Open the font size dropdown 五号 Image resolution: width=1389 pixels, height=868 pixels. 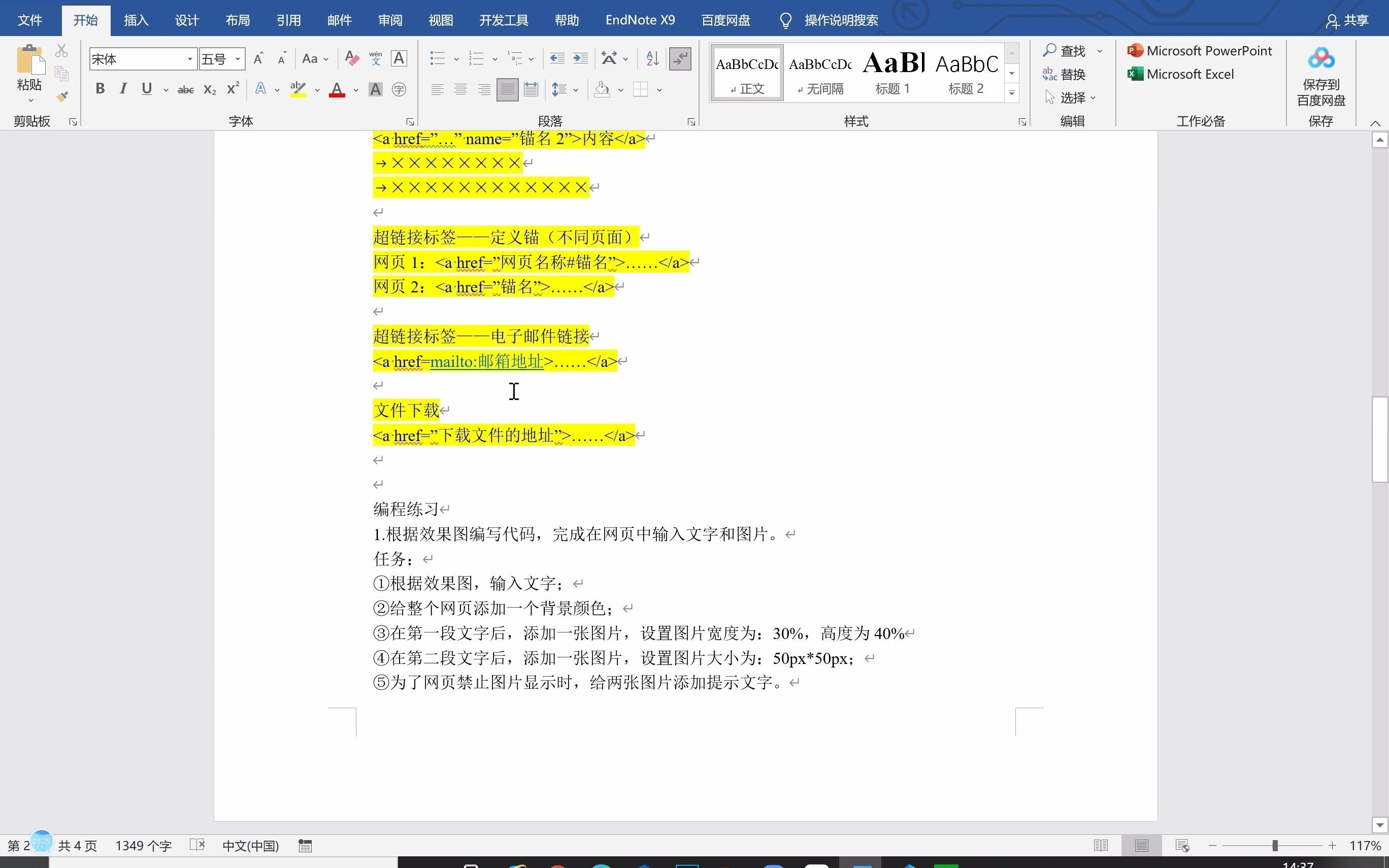pos(238,59)
